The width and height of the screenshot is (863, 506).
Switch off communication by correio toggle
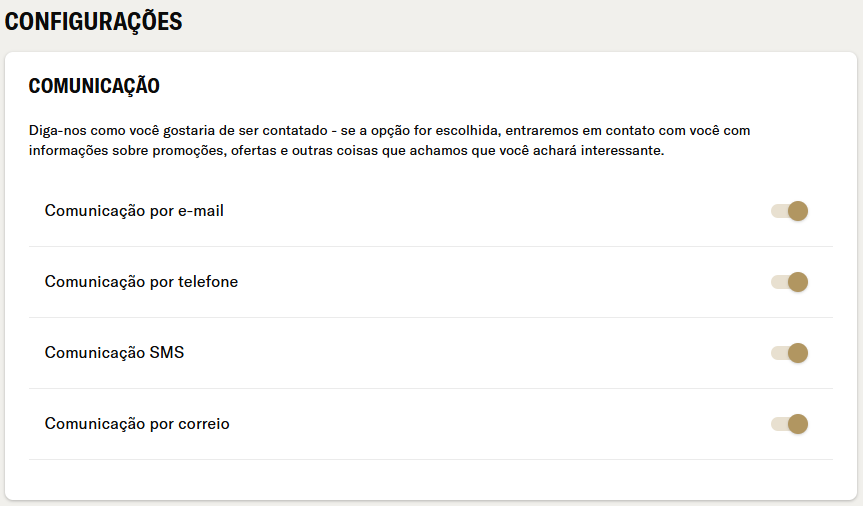789,424
